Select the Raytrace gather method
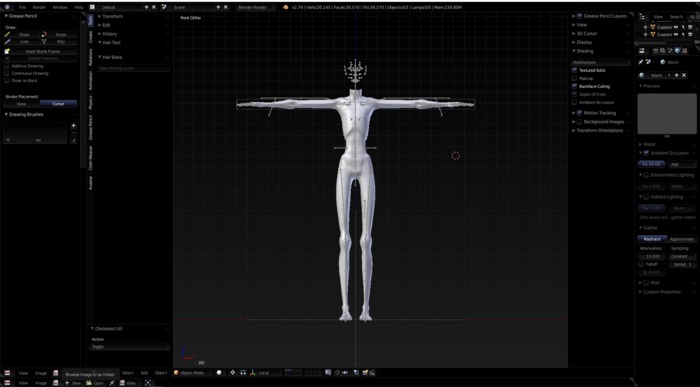The width and height of the screenshot is (700, 387). point(652,239)
